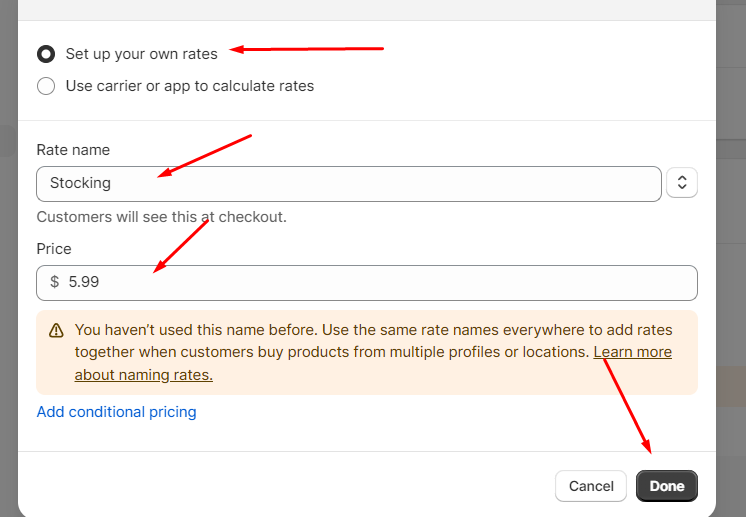746x517 pixels.
Task: Click the 'Set up your own rates' label text
Action: (x=141, y=54)
